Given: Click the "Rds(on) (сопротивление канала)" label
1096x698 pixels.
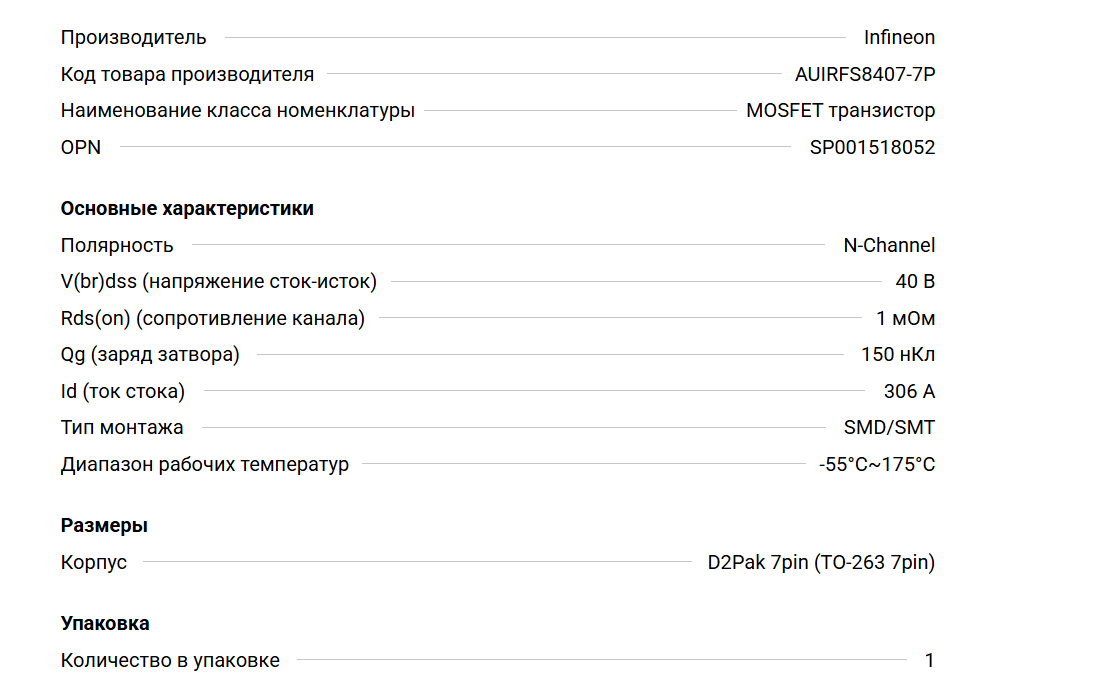Looking at the screenshot, I should [x=213, y=319].
